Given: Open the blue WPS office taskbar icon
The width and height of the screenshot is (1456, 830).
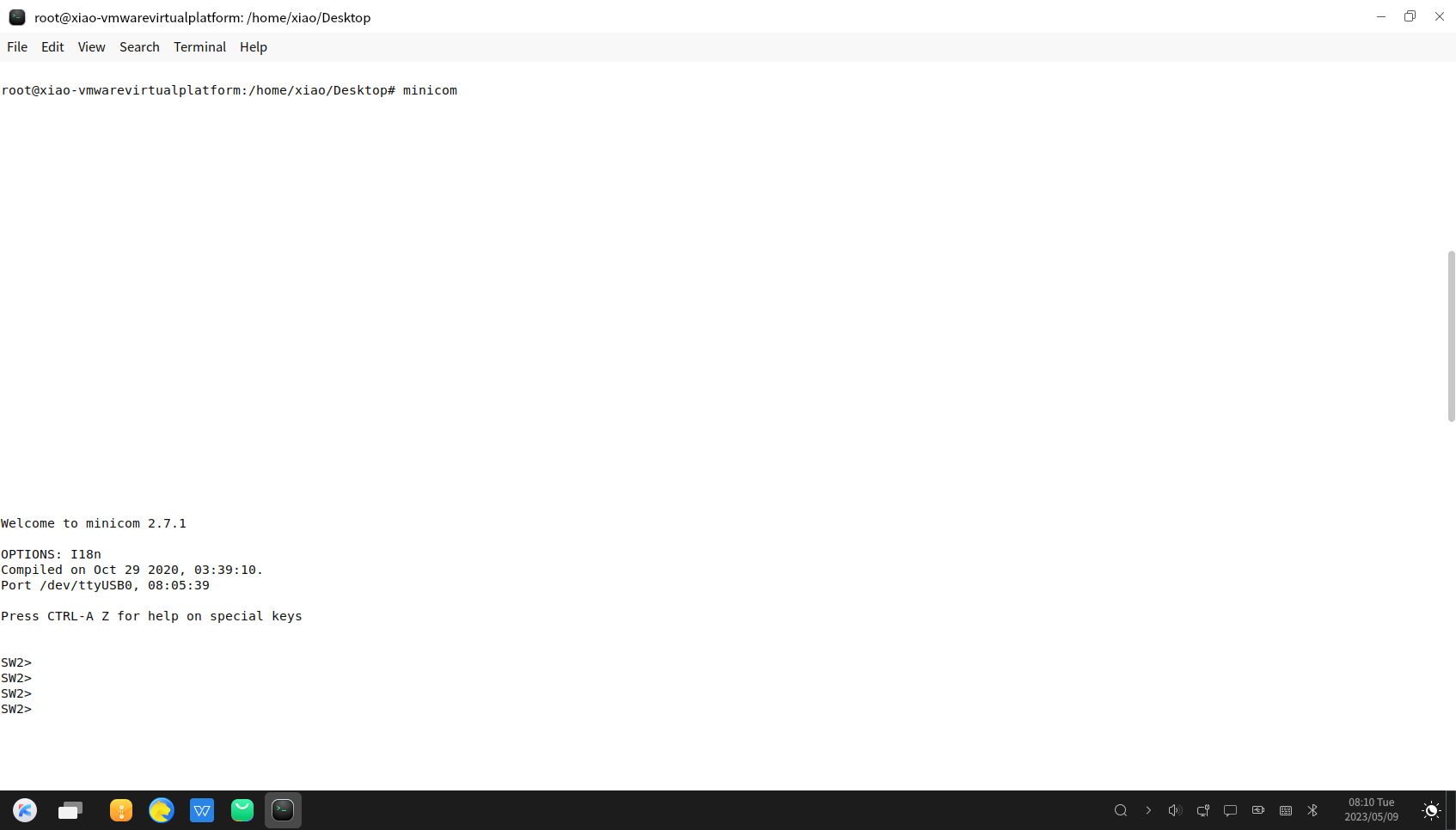Looking at the screenshot, I should click(202, 810).
